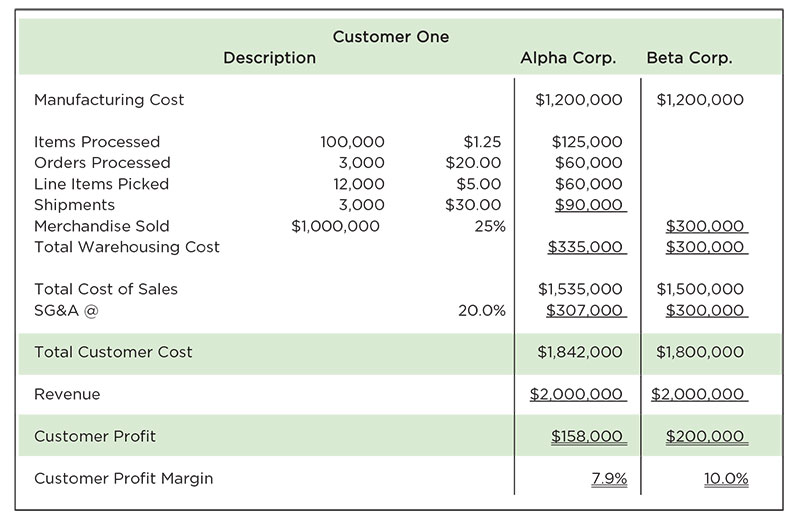The width and height of the screenshot is (800, 522).
Task: Select Alpha Corp. Customer Profit $158,000
Action: [x=587, y=436]
